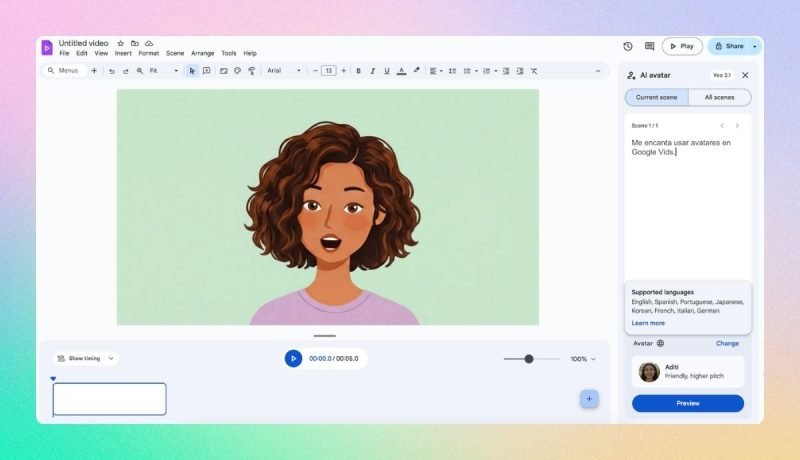This screenshot has width=800, height=460.
Task: Click the font size field showing 13
Action: 329,71
